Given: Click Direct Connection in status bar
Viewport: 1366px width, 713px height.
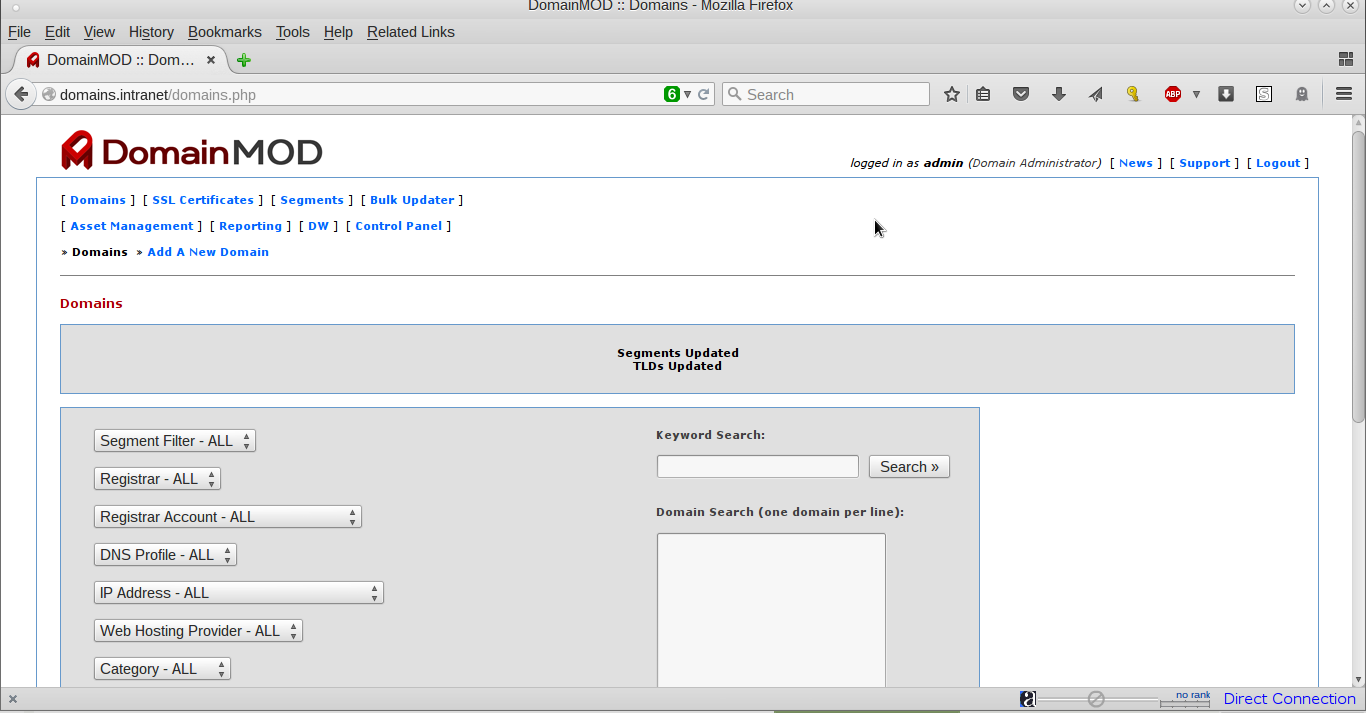Looking at the screenshot, I should click(1289, 699).
